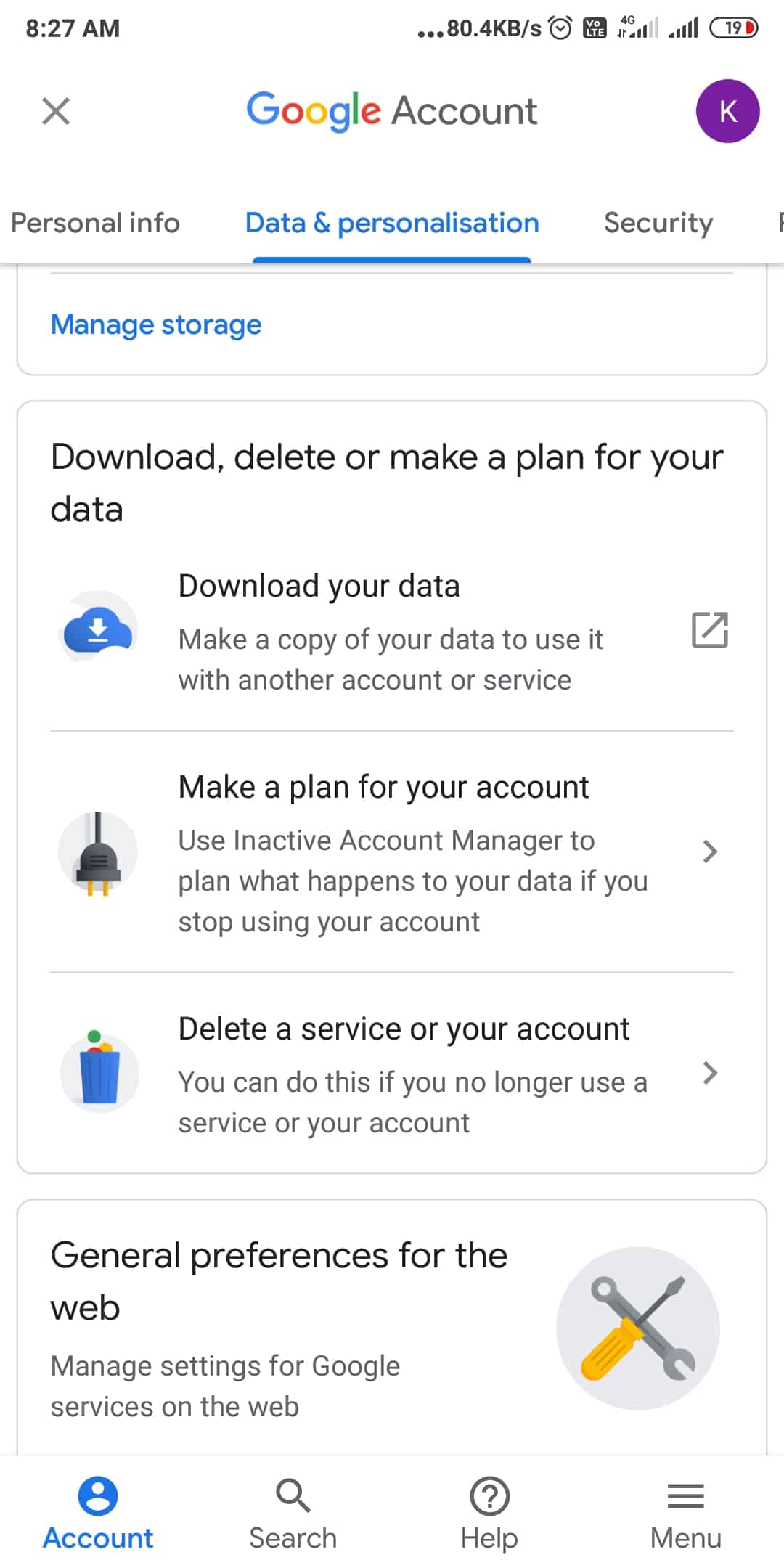
Task: Expand chevron for Make a plan for your account
Action: point(710,852)
